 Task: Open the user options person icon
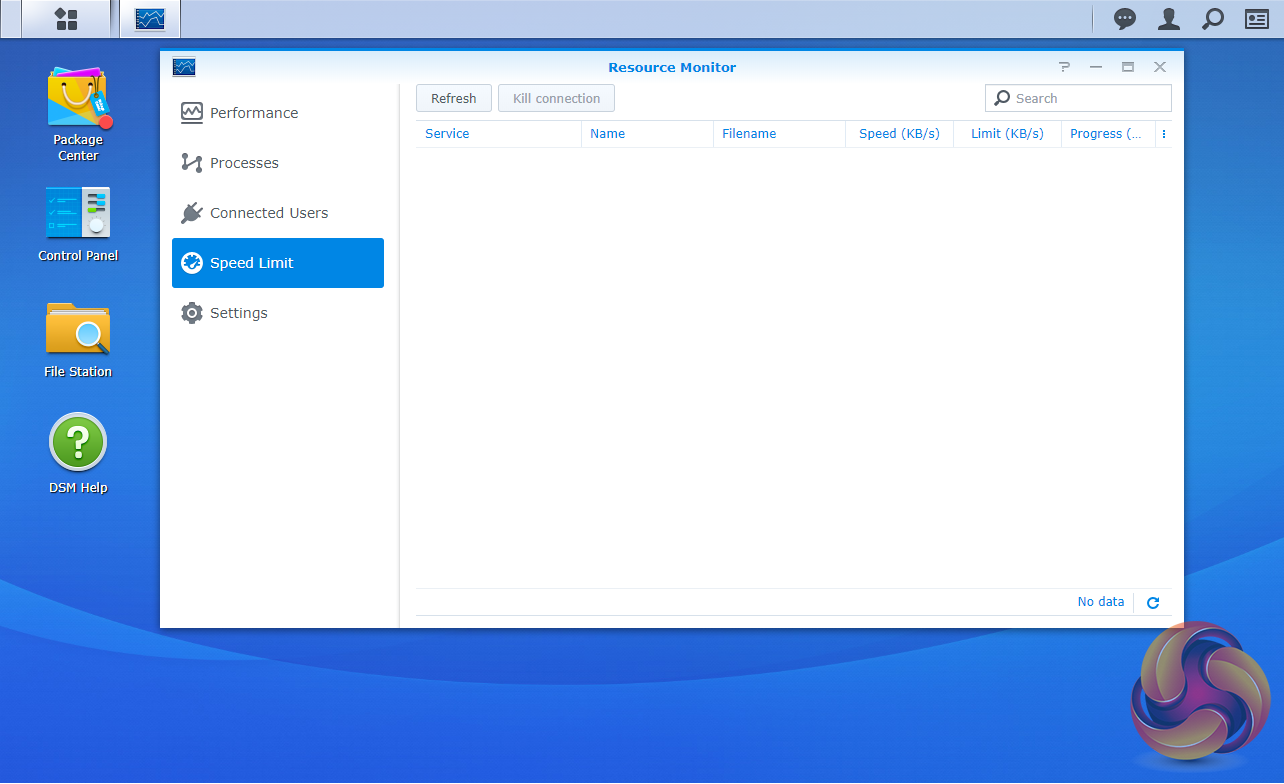point(1168,19)
